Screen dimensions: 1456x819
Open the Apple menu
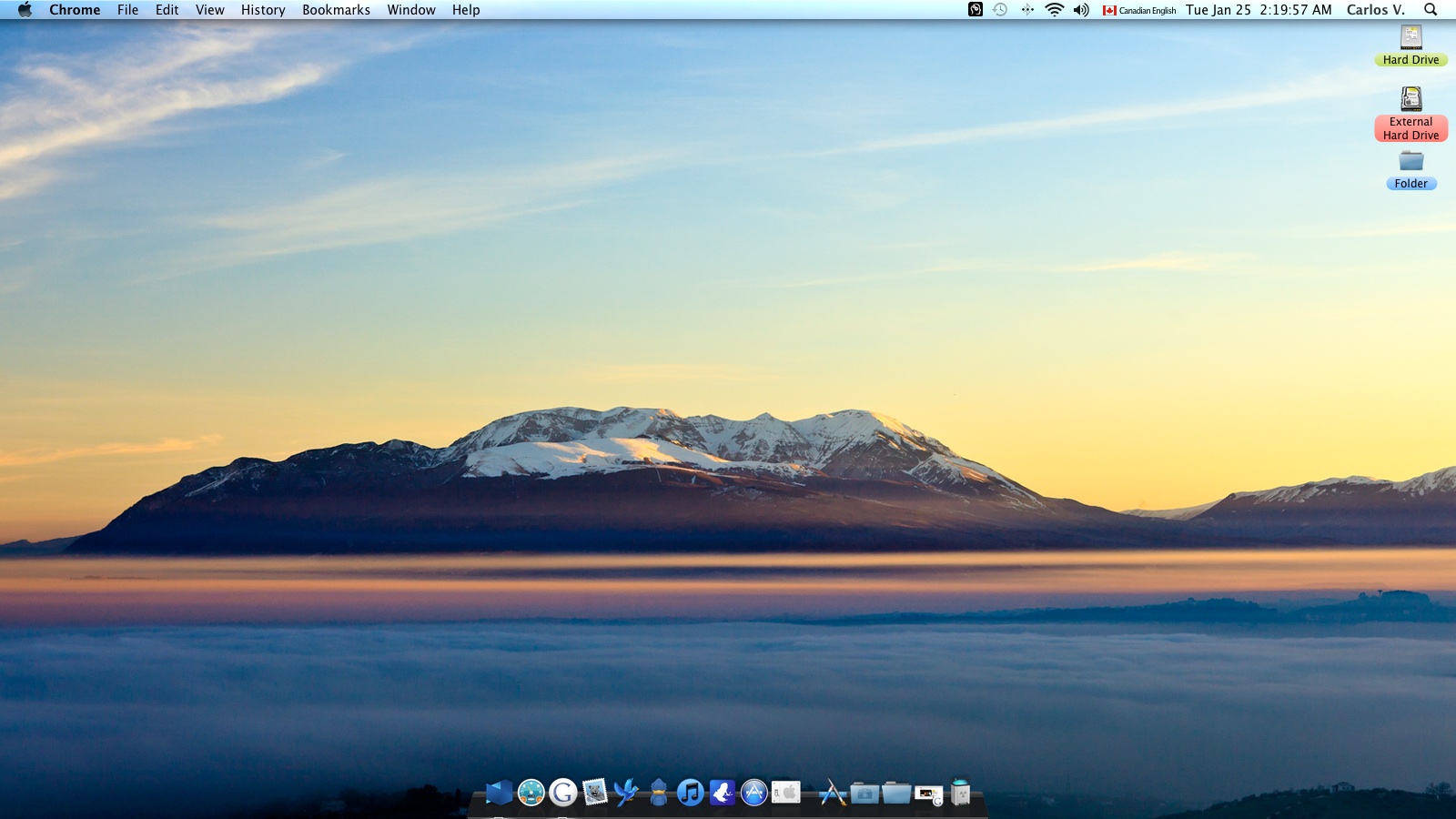coord(25,10)
